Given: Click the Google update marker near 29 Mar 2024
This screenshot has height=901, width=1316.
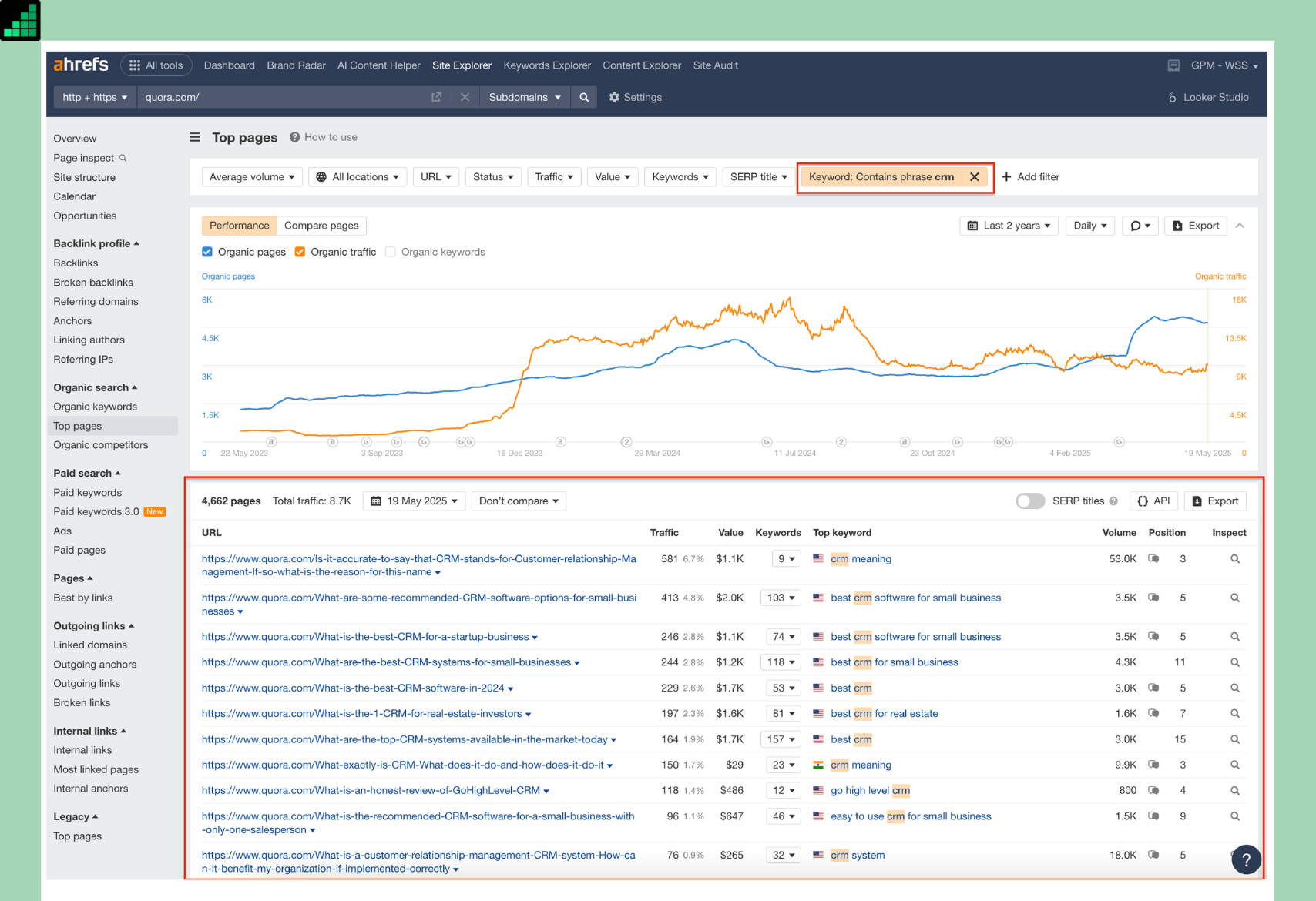Looking at the screenshot, I should tap(626, 442).
